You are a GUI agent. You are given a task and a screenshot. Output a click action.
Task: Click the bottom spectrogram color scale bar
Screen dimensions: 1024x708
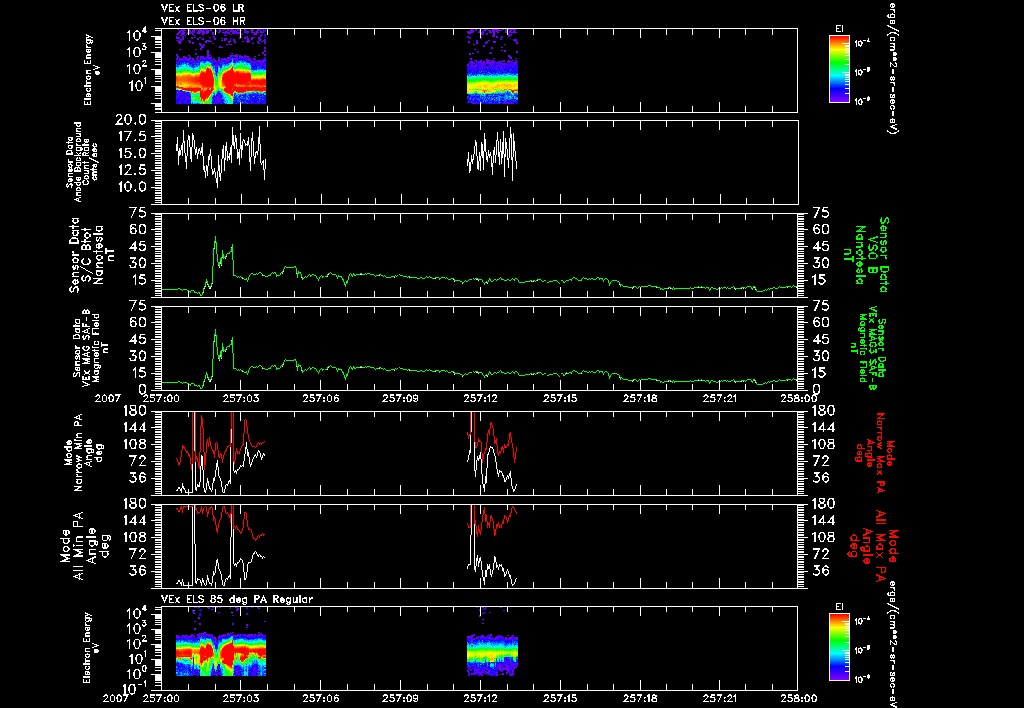[x=839, y=647]
